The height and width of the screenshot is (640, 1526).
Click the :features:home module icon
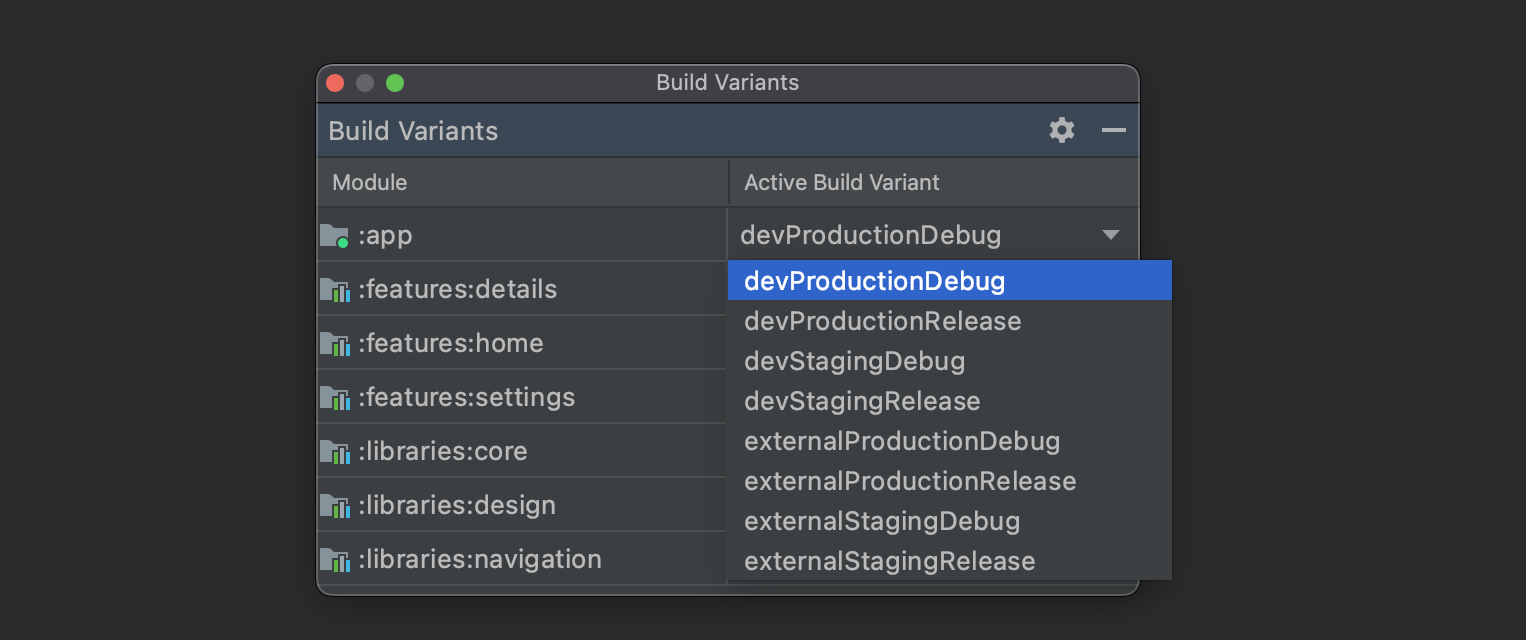click(x=334, y=344)
